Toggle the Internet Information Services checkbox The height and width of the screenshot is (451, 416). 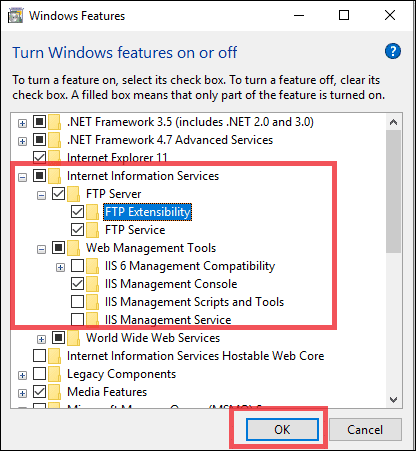click(39, 176)
